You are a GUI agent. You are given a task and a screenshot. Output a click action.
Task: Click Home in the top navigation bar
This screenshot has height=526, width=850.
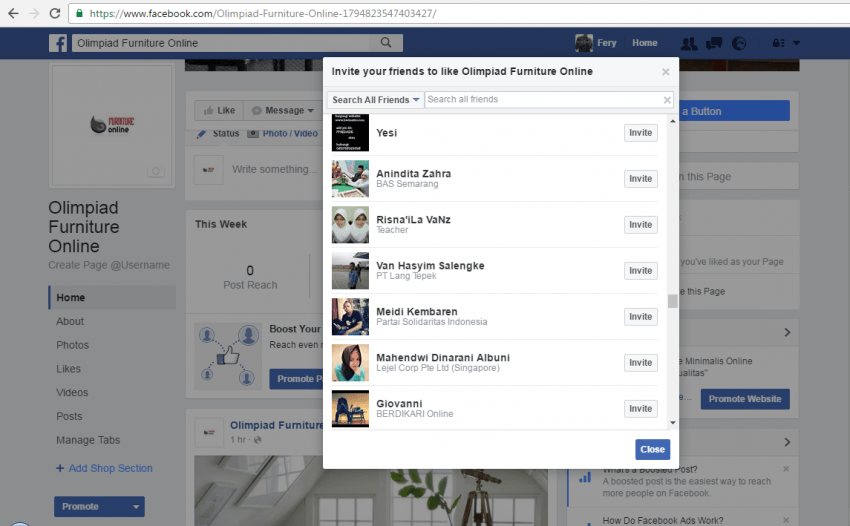pyautogui.click(x=645, y=43)
